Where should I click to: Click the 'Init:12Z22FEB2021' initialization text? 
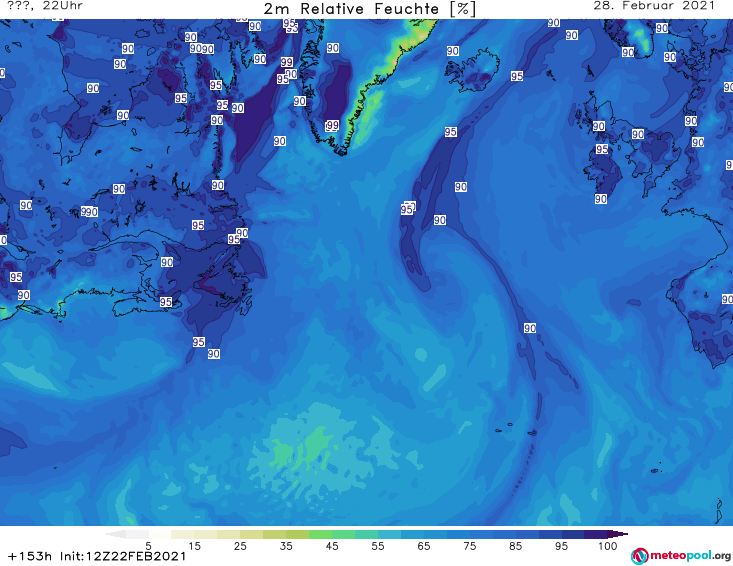pos(123,556)
